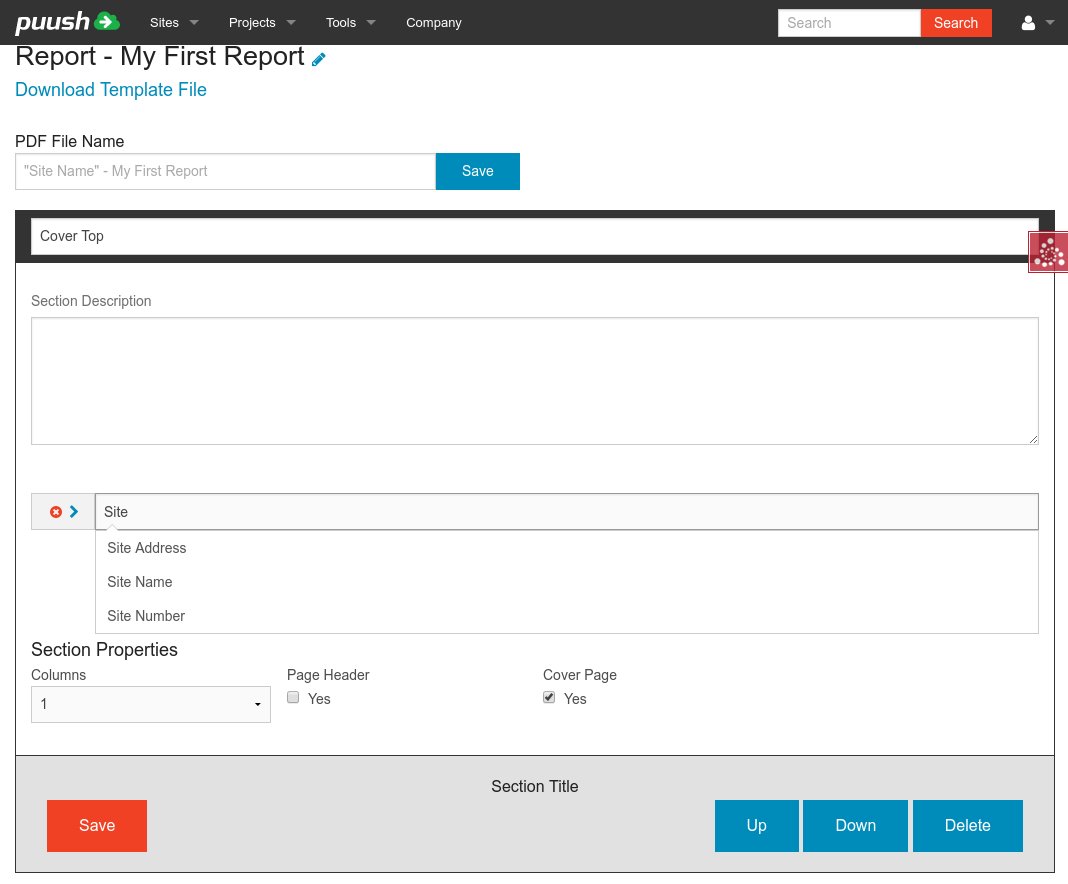This screenshot has height=884, width=1068.
Task: Click the pencil edit icon beside report title
Action: pos(319,59)
